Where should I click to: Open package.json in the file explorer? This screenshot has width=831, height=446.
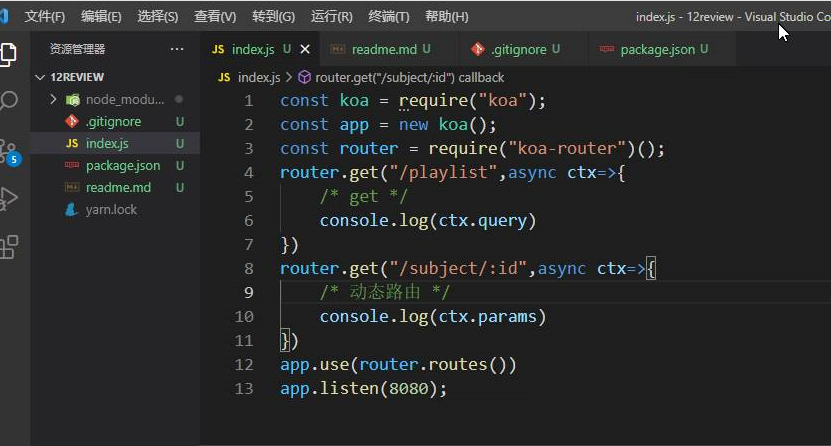pyautogui.click(x=116, y=165)
